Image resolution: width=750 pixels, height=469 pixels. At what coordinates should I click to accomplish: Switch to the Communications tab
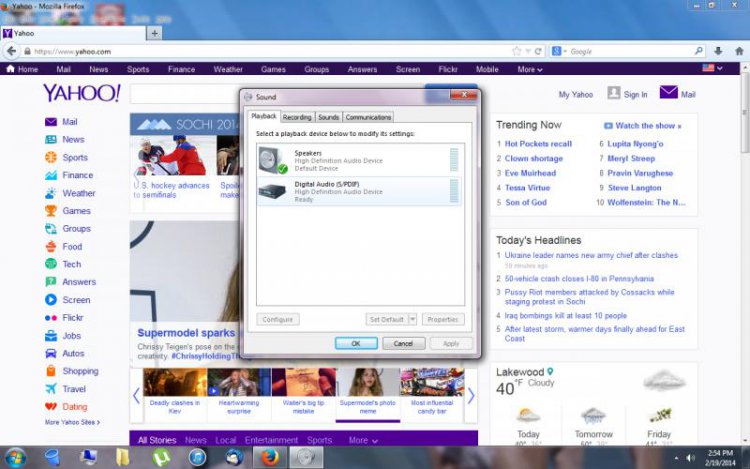pyautogui.click(x=368, y=117)
